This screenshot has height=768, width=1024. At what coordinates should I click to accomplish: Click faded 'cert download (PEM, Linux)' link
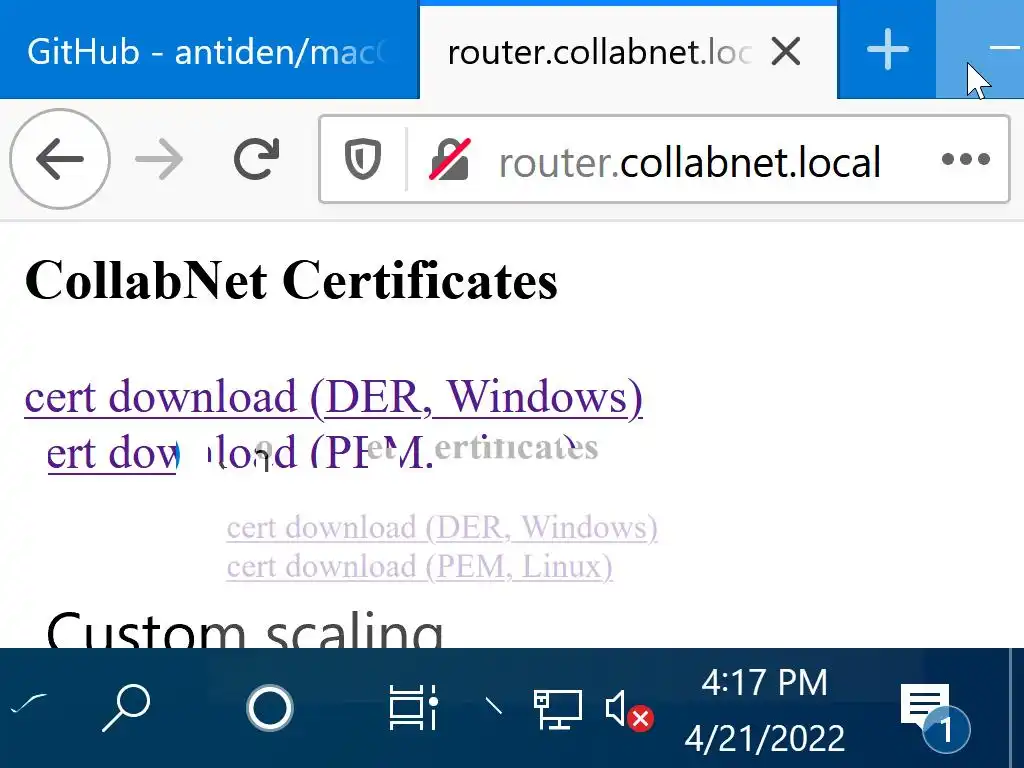(x=419, y=566)
